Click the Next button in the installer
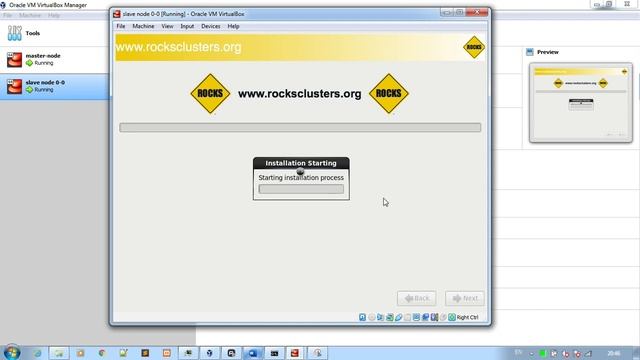This screenshot has height=360, width=640. pos(465,298)
